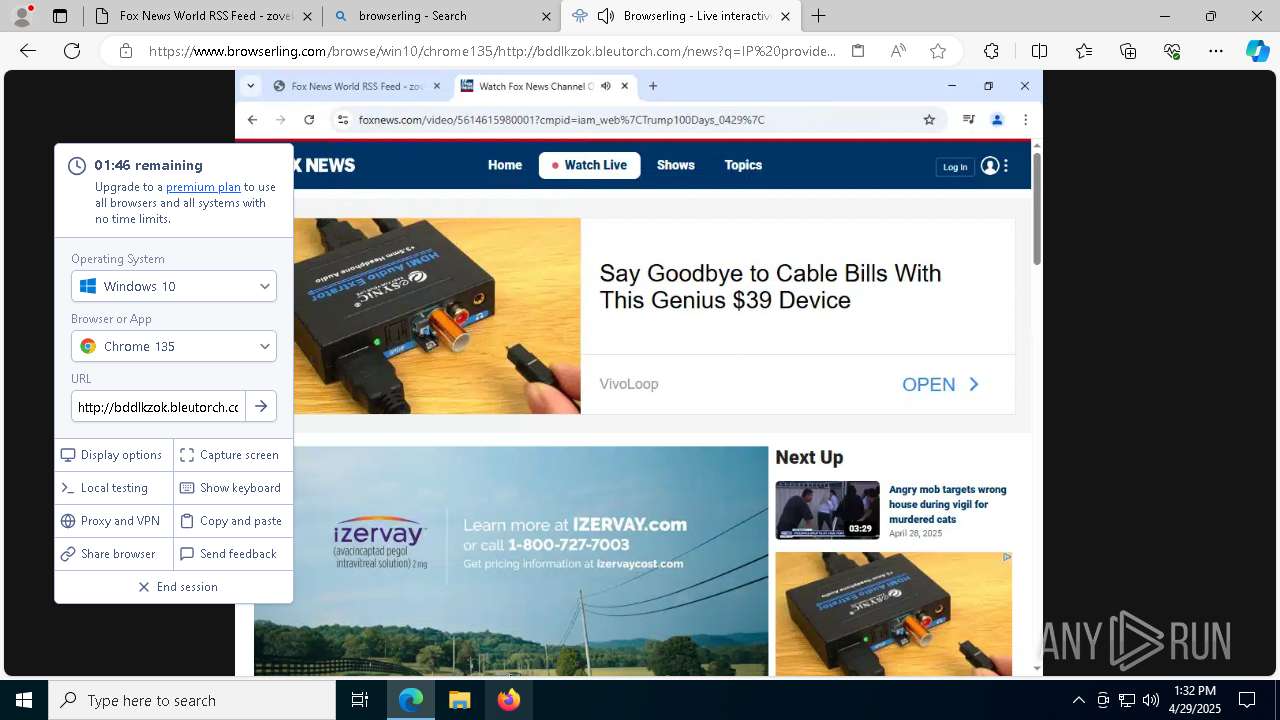Open Copy and paste
This screenshot has height=720, width=1280.
coord(232,521)
